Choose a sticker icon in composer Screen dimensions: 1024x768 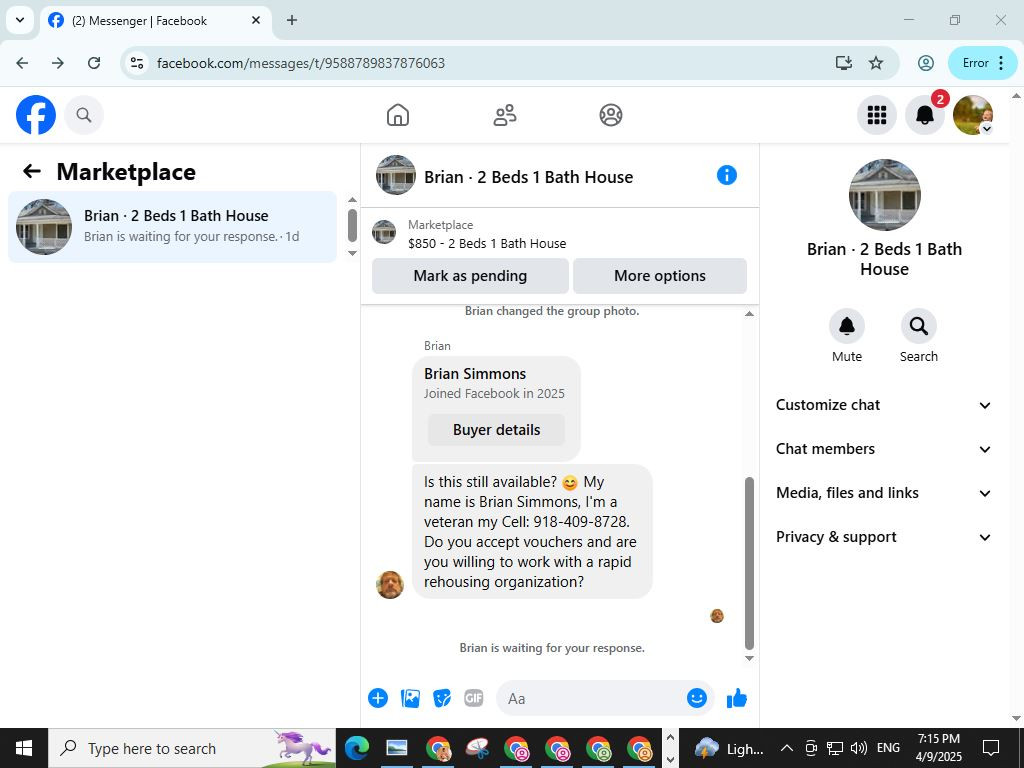click(x=442, y=698)
